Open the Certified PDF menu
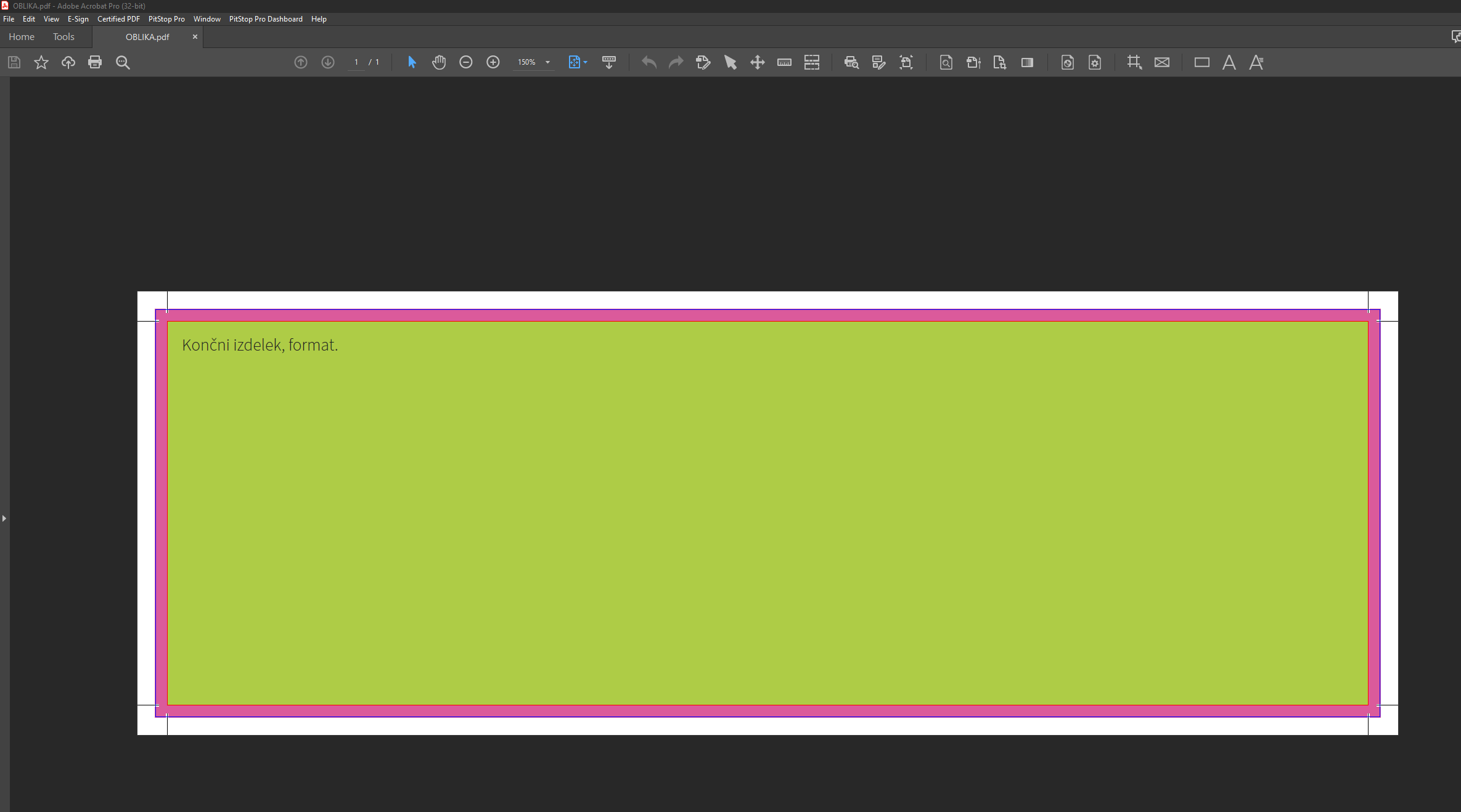 [x=118, y=19]
